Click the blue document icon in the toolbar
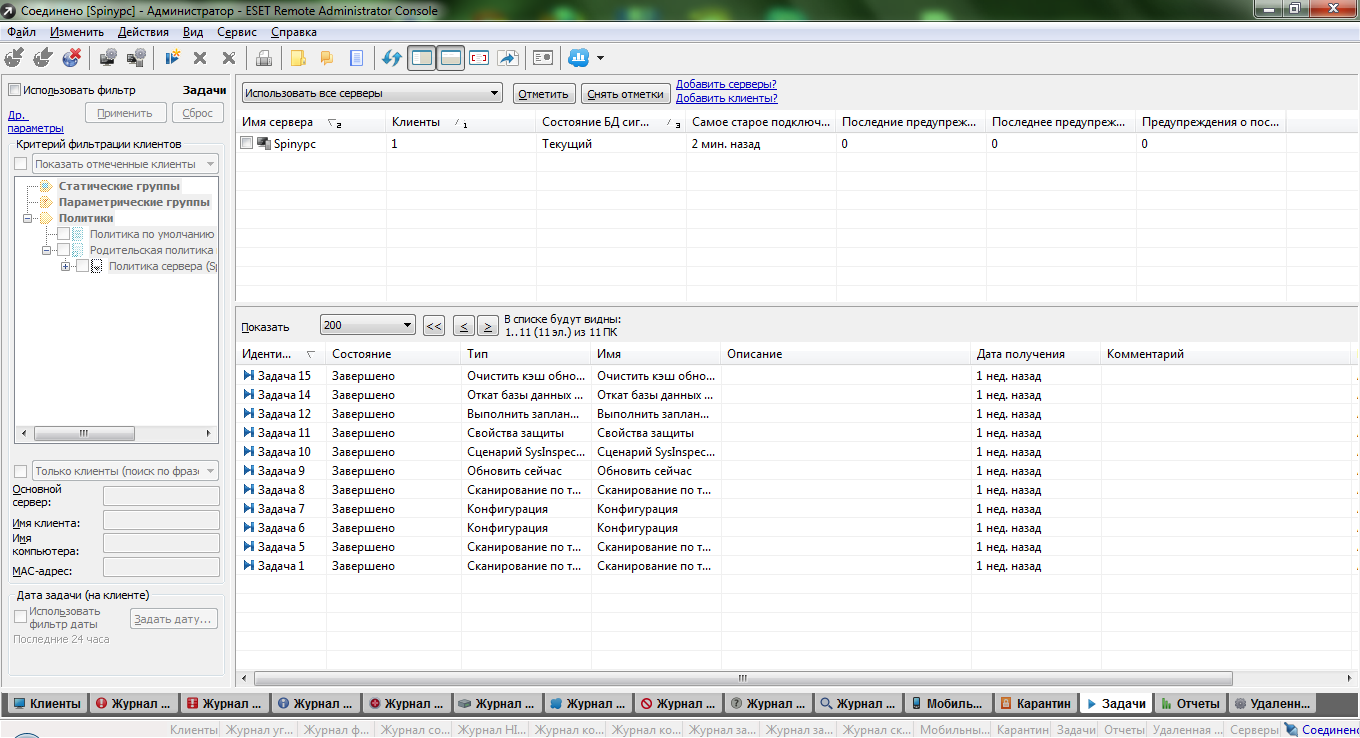This screenshot has height=738, width=1360. pyautogui.click(x=356, y=58)
